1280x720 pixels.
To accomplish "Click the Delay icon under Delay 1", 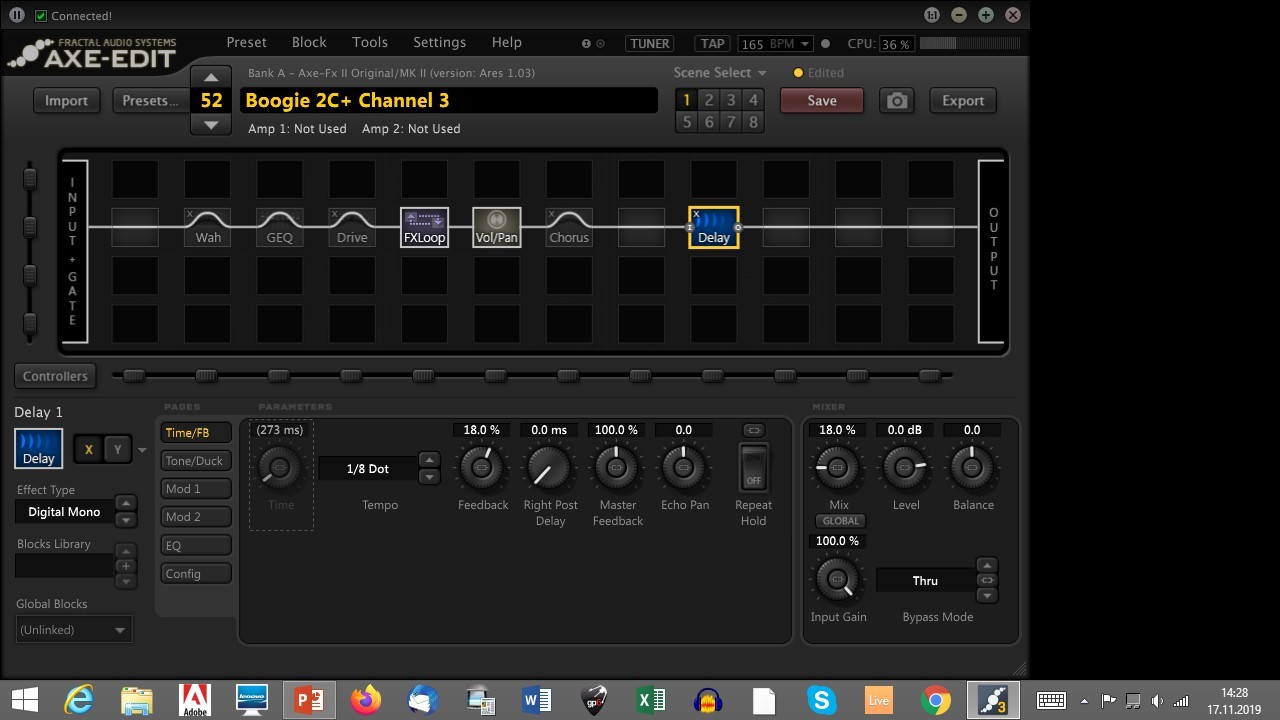I will coord(39,448).
